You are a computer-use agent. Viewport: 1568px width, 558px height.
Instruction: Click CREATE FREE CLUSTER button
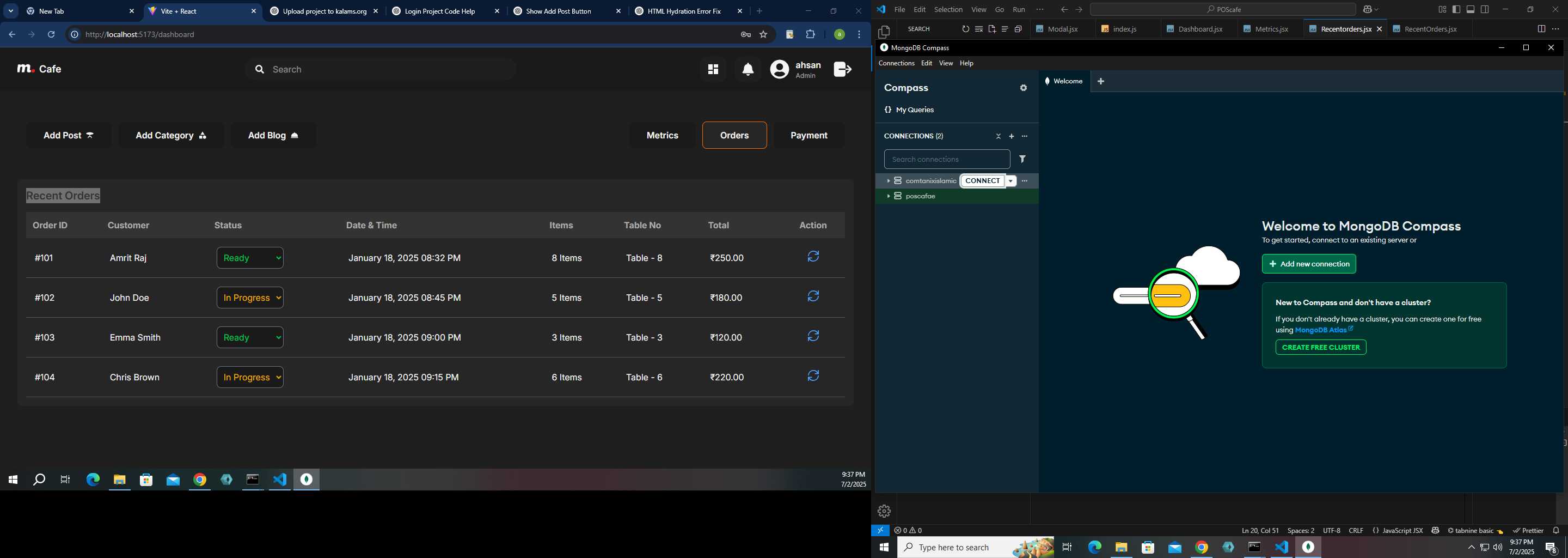tap(1321, 347)
